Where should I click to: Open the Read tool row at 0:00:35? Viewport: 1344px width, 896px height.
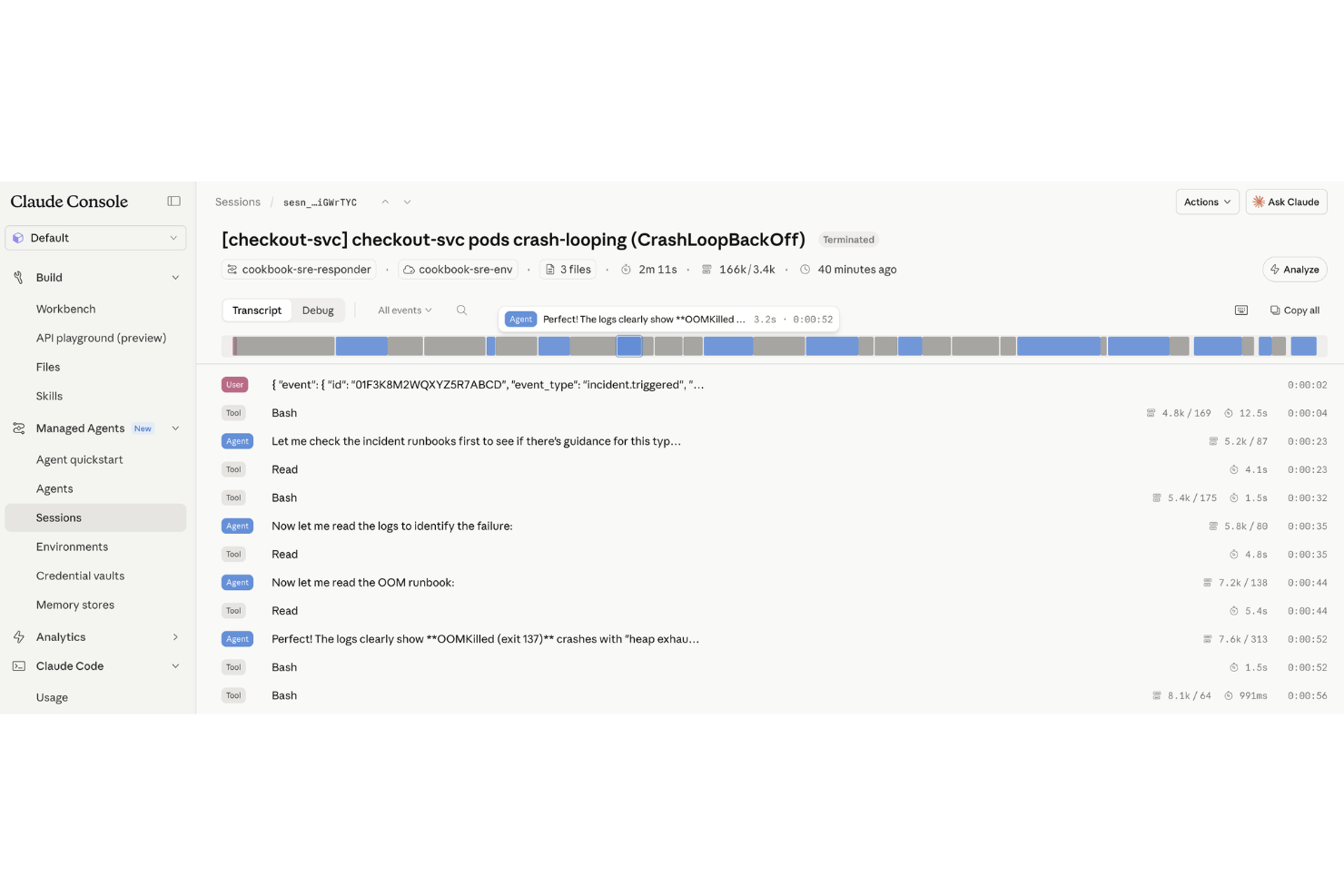774,554
